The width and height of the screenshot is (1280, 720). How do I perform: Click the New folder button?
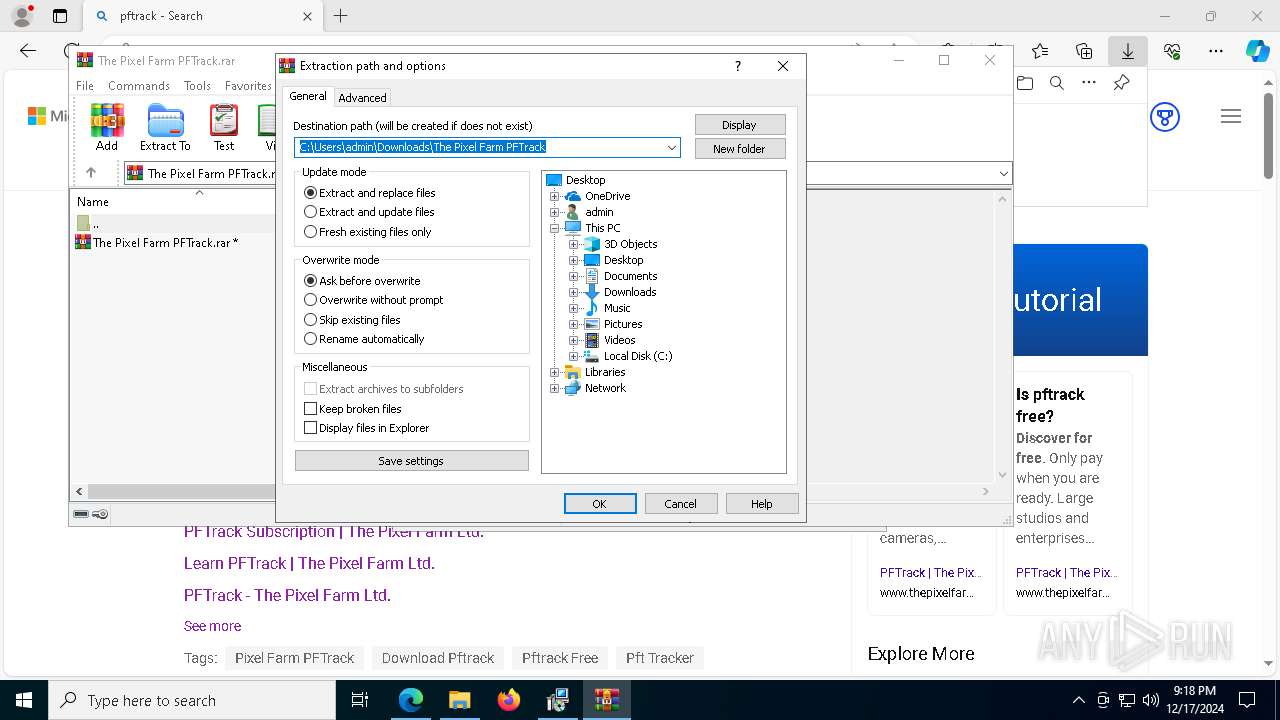740,149
